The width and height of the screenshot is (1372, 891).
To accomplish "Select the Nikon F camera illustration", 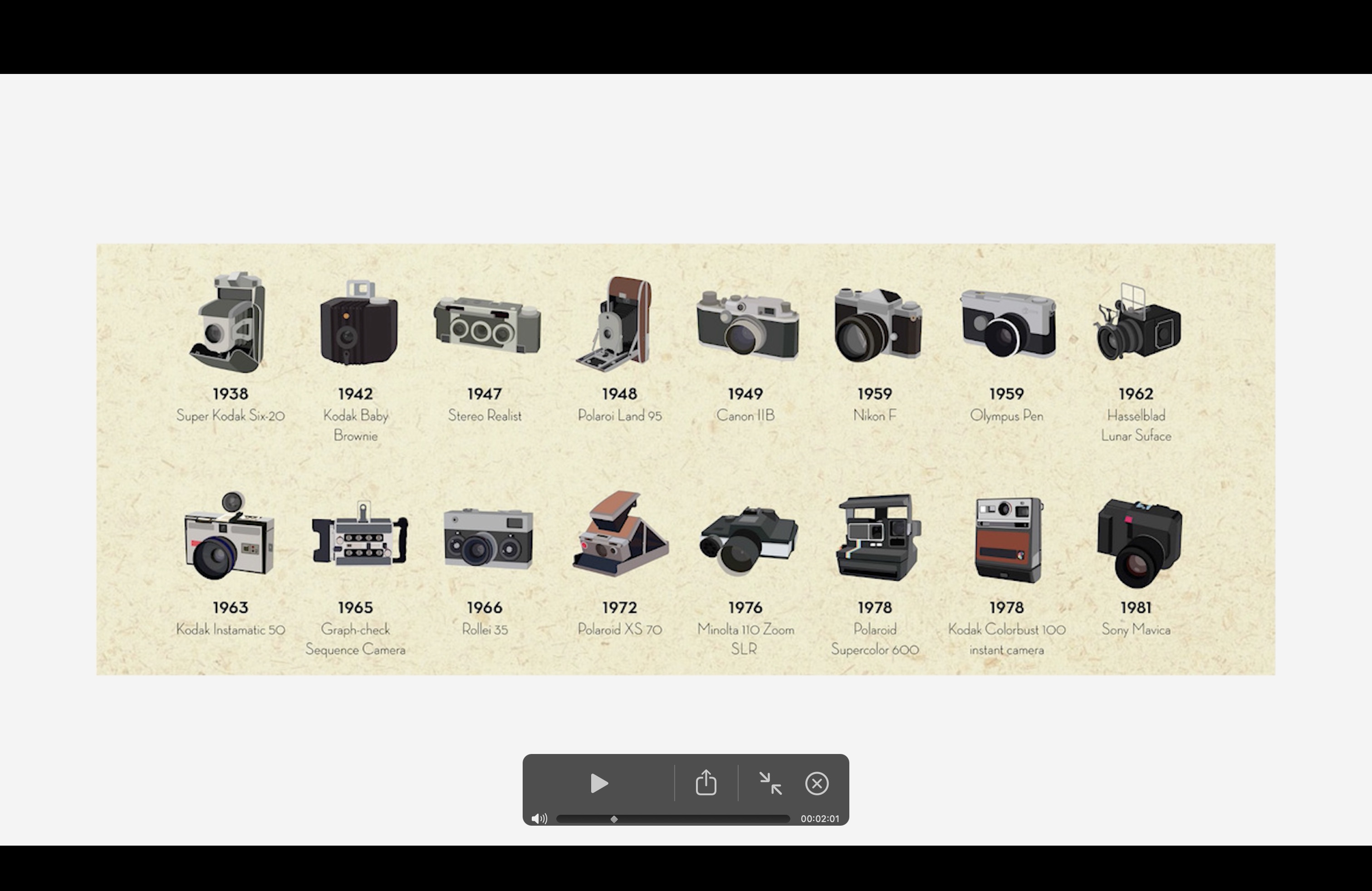I will click(x=877, y=326).
